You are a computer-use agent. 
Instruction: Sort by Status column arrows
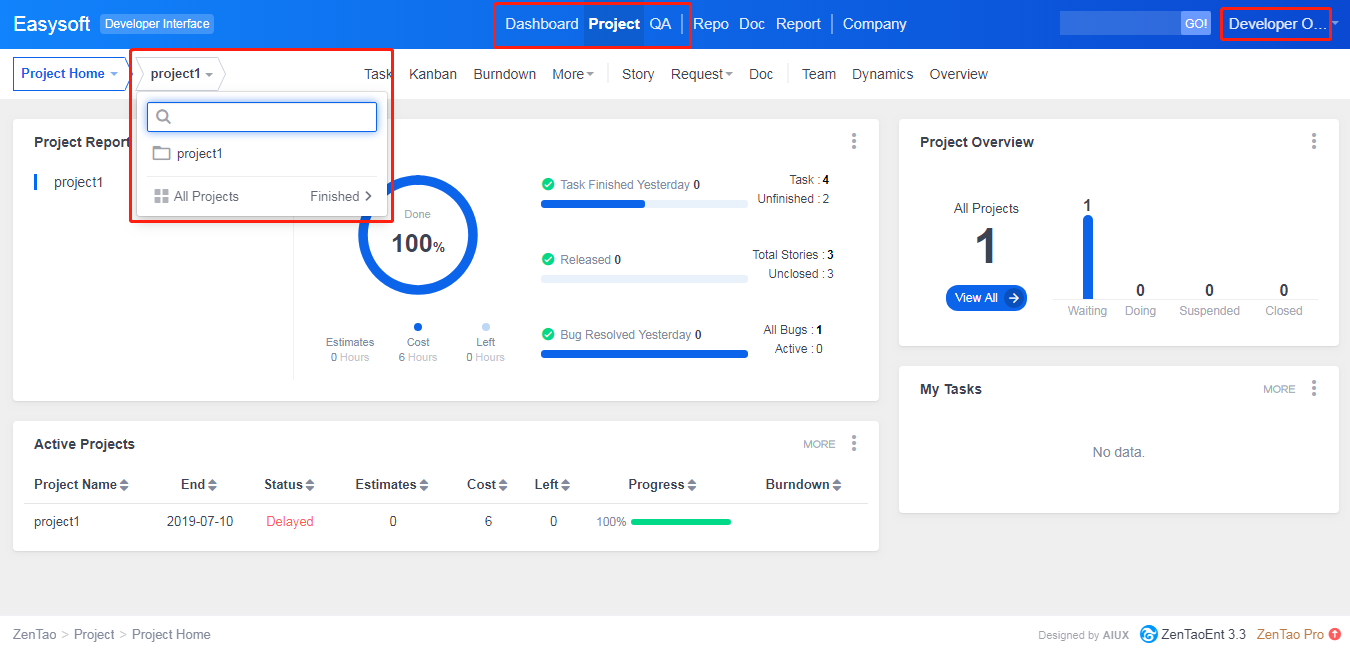[310, 485]
